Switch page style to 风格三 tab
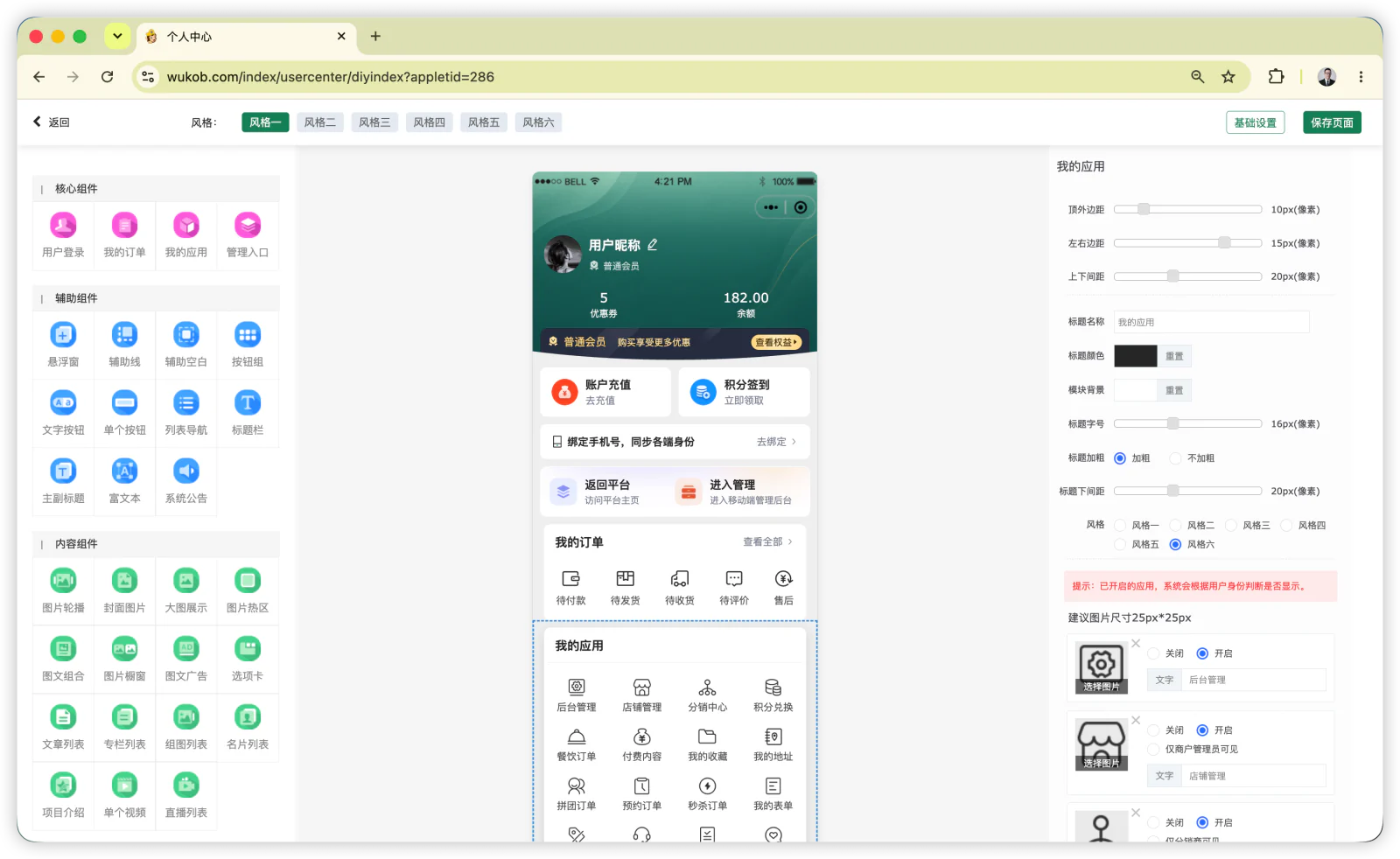The image size is (1400, 859). click(374, 122)
